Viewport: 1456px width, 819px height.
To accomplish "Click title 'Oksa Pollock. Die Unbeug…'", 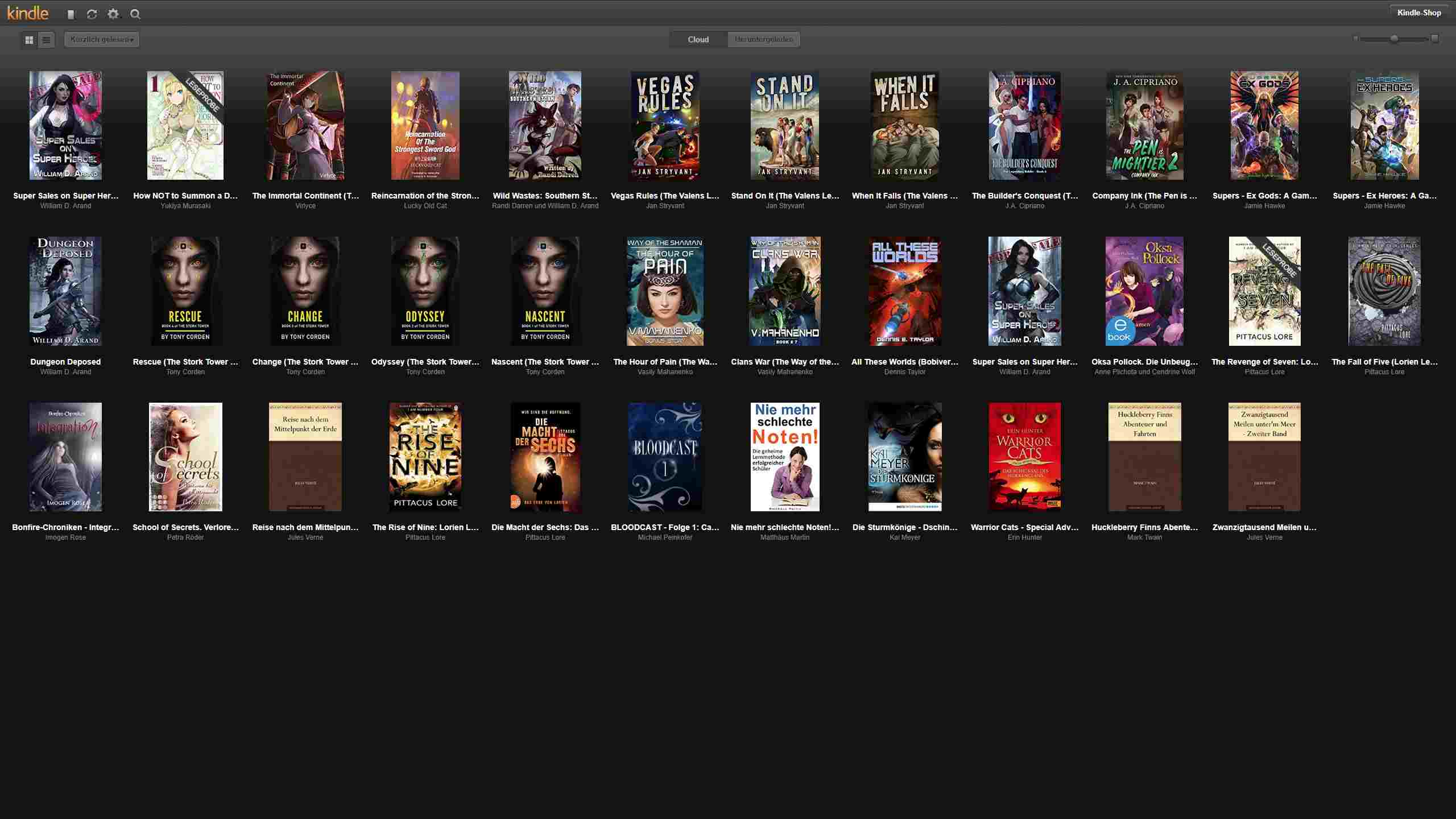I will [x=1145, y=362].
